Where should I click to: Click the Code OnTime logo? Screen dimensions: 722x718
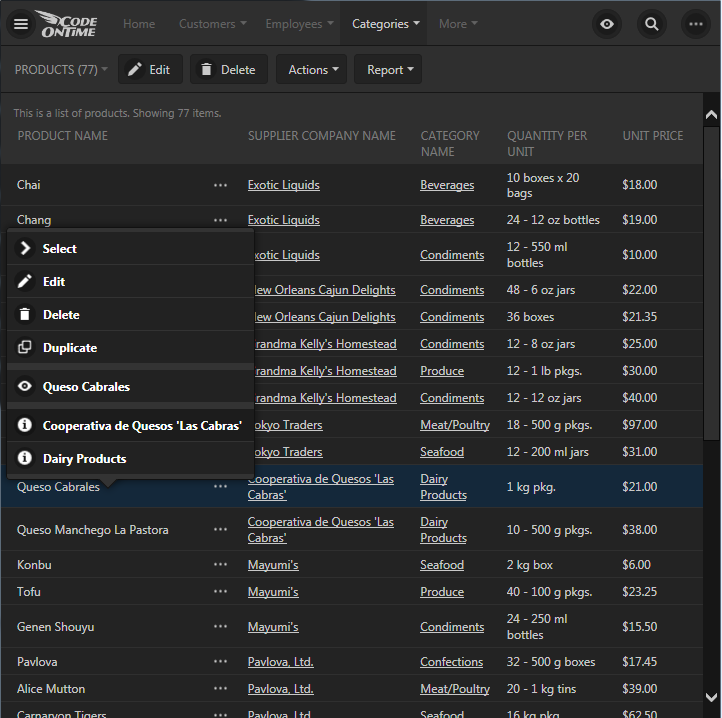pos(68,24)
